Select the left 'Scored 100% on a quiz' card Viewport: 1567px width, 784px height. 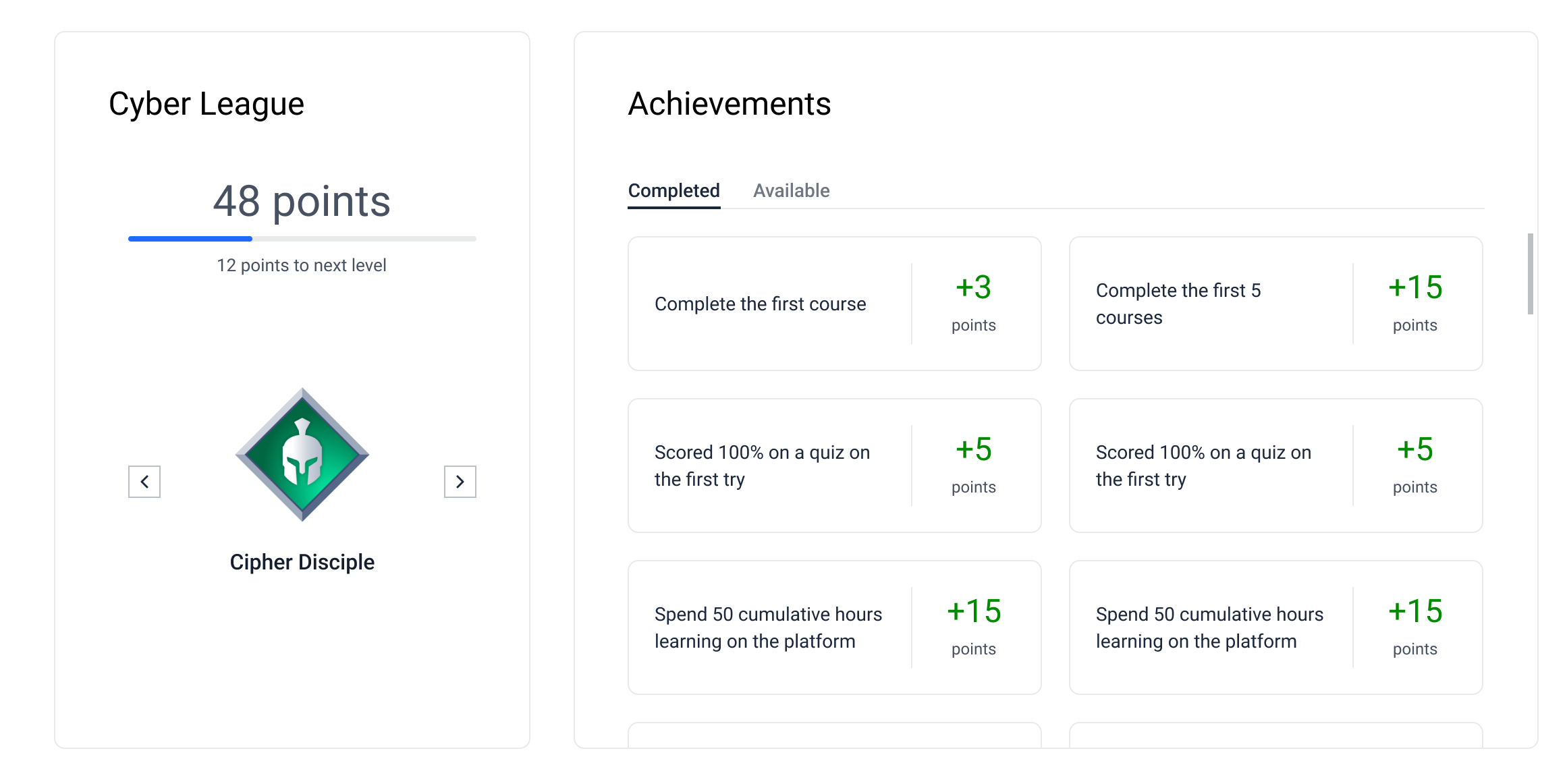[763, 466]
